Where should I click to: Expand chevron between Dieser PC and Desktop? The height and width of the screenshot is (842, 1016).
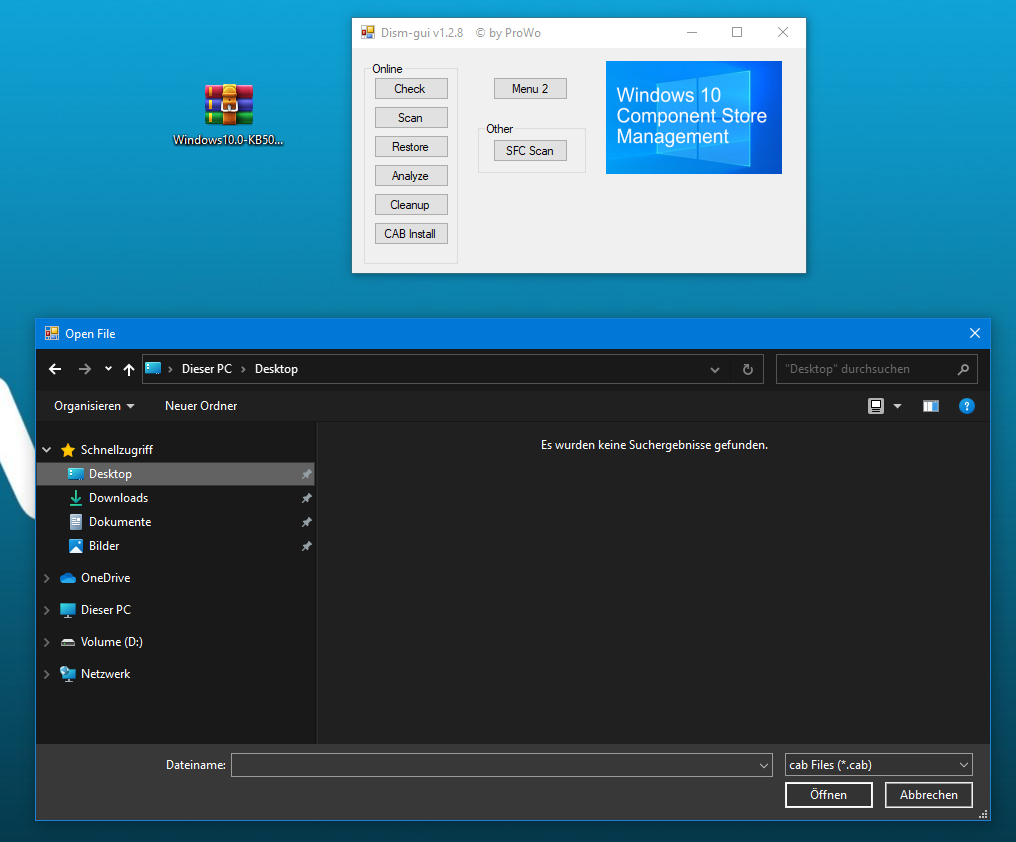tap(244, 369)
